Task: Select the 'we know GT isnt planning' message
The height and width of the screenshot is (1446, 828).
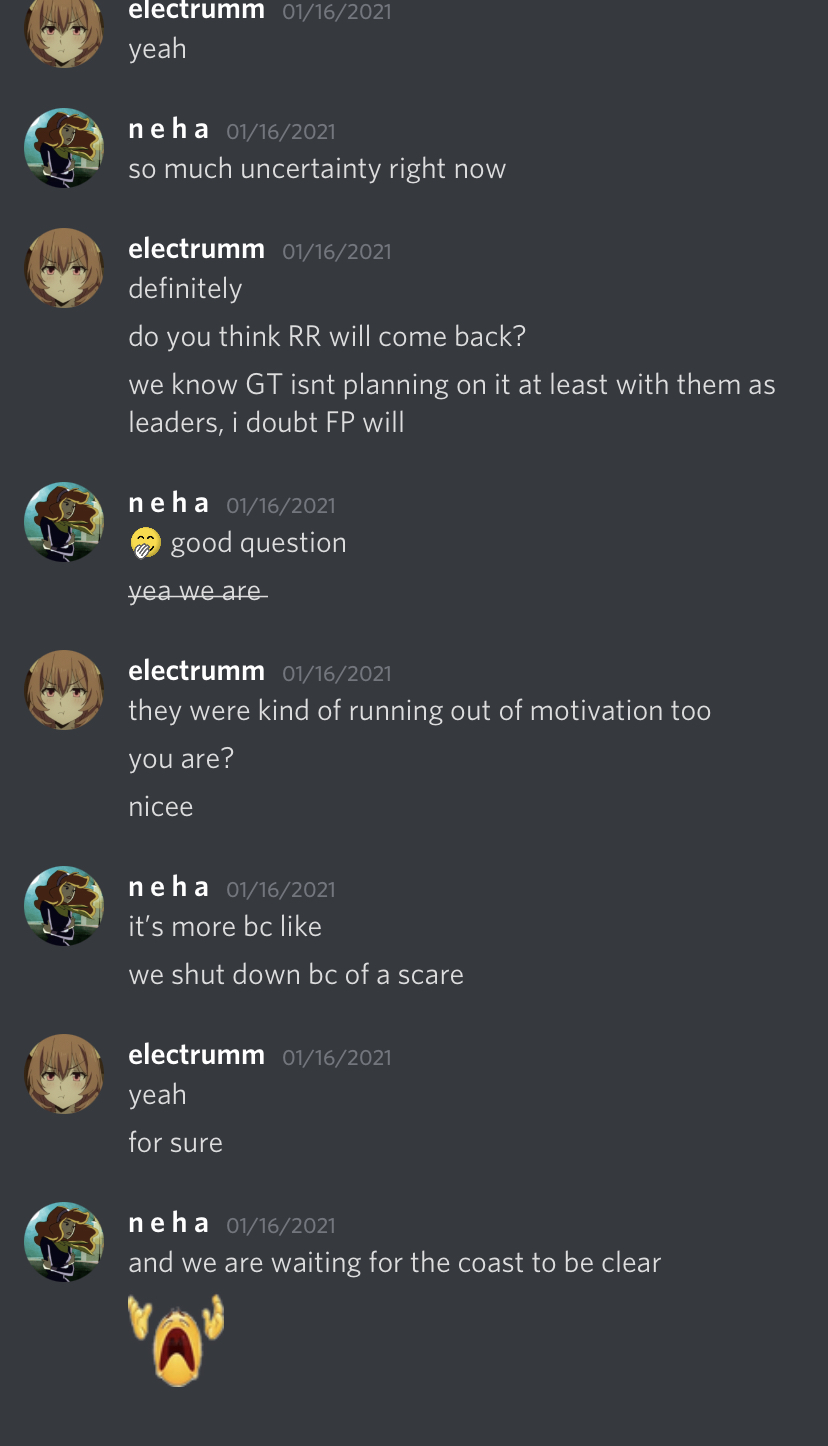Action: coord(452,403)
